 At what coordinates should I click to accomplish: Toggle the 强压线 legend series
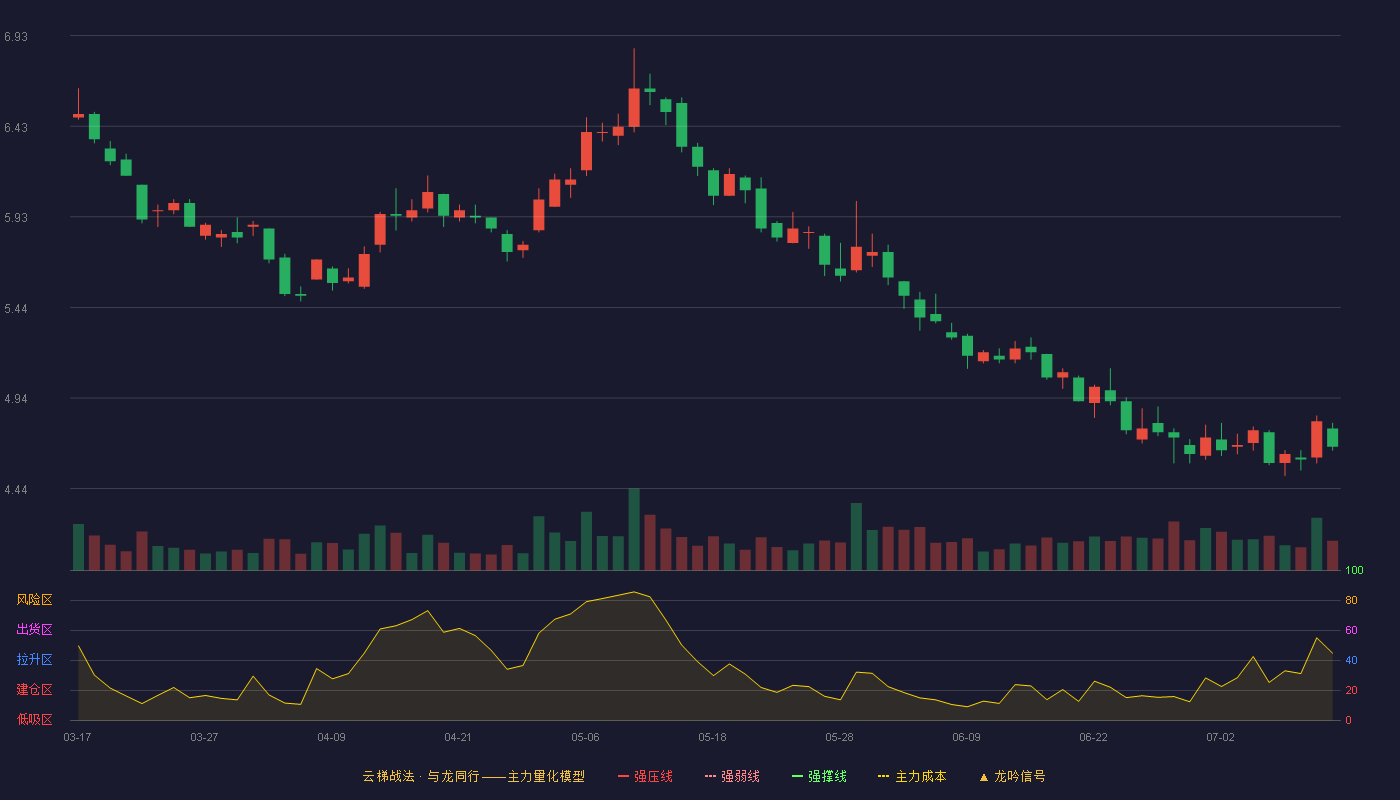(645, 776)
